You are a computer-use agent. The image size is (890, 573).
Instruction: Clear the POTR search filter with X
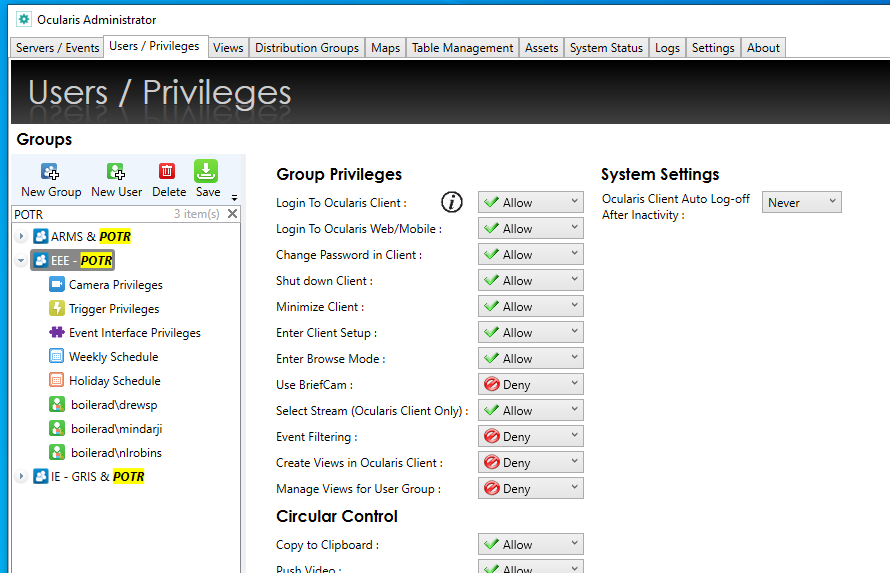[x=232, y=214]
